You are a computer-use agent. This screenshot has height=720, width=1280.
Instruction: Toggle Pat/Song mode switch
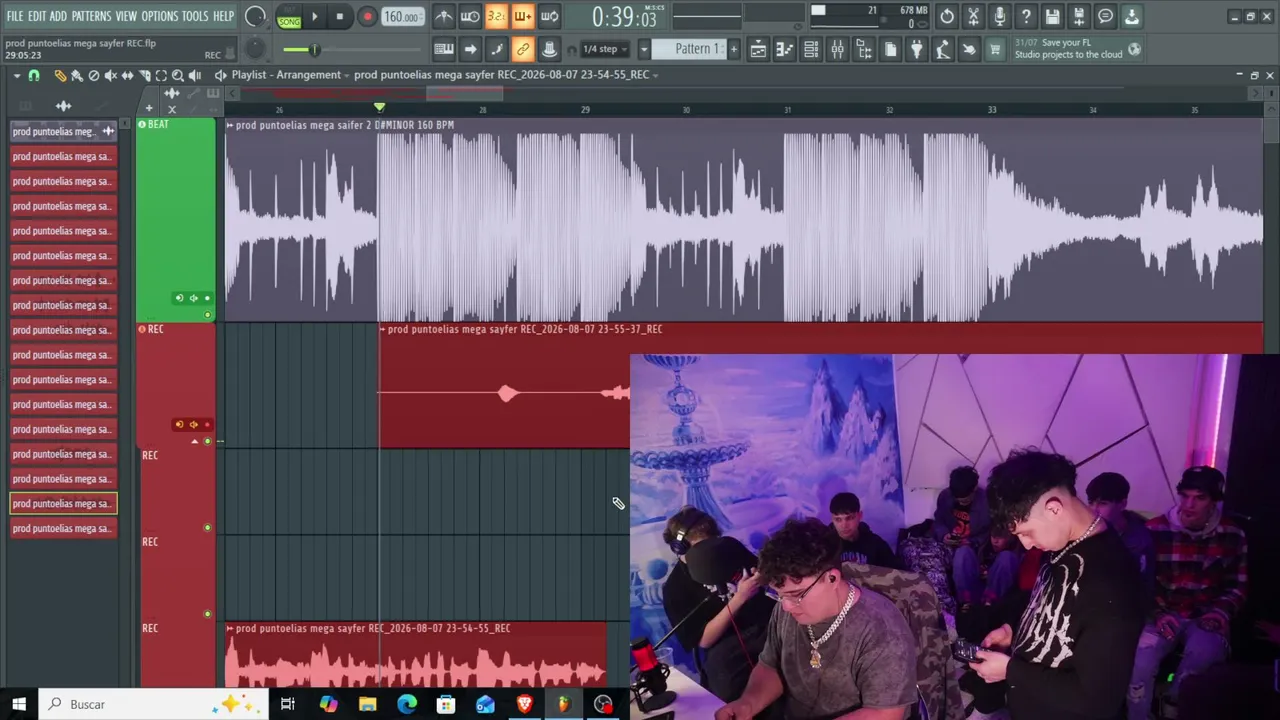[289, 17]
